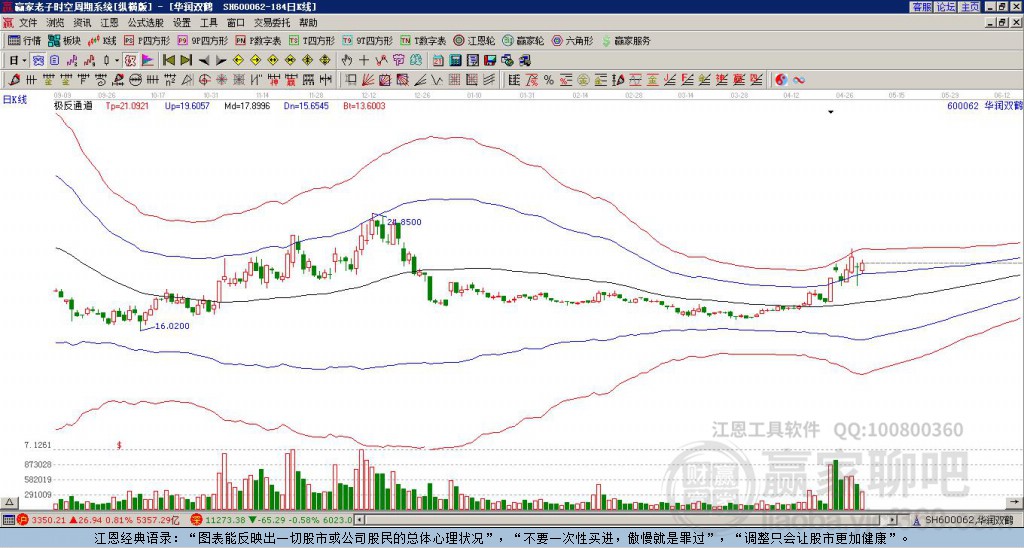Open the P四方形 square tool

148,40
